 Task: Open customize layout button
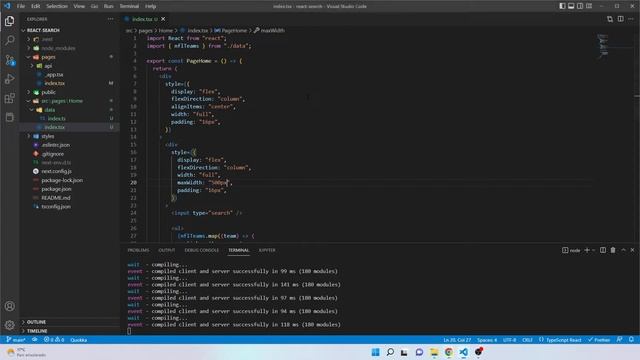[x=589, y=6]
